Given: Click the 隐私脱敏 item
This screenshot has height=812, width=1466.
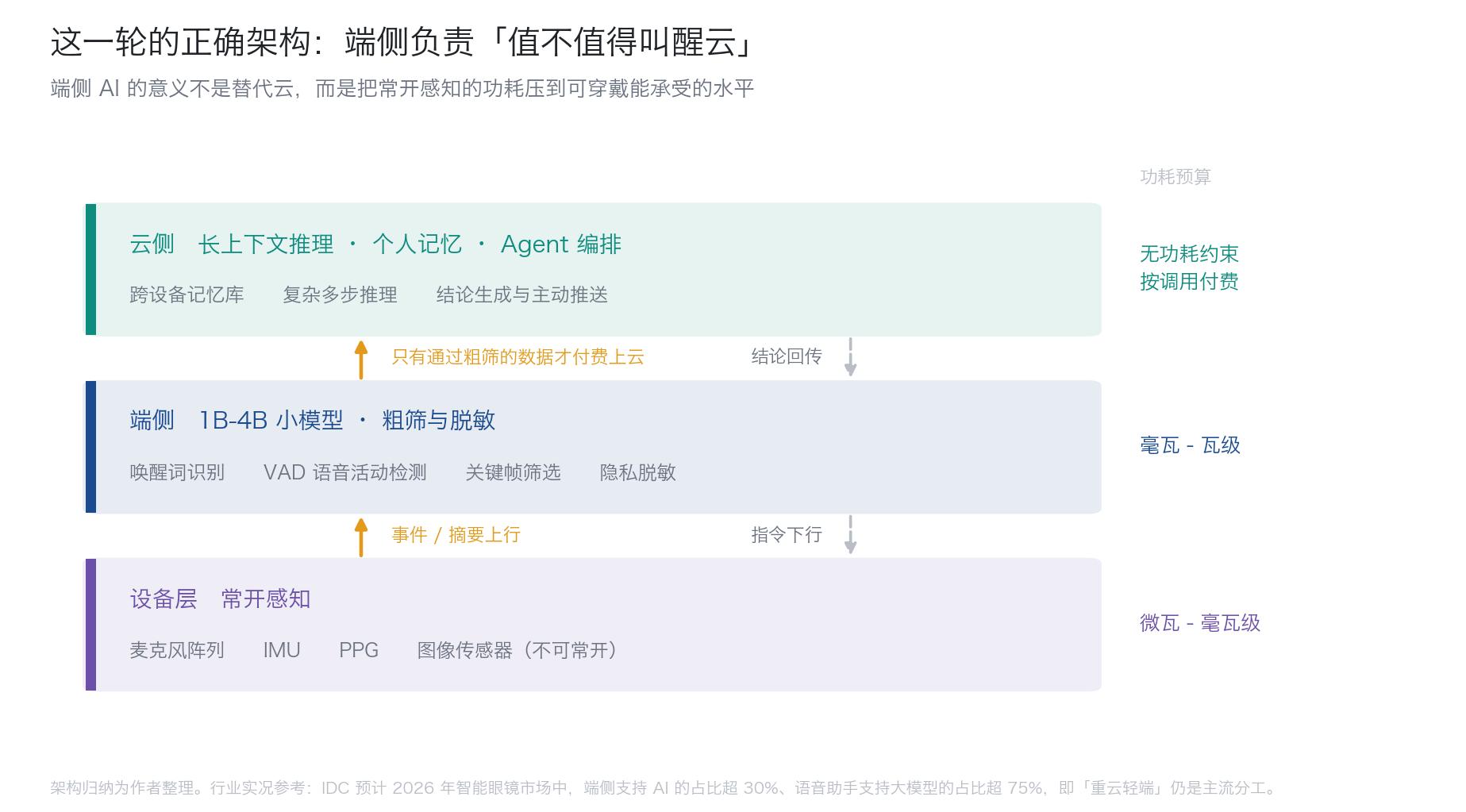Looking at the screenshot, I should (x=637, y=472).
